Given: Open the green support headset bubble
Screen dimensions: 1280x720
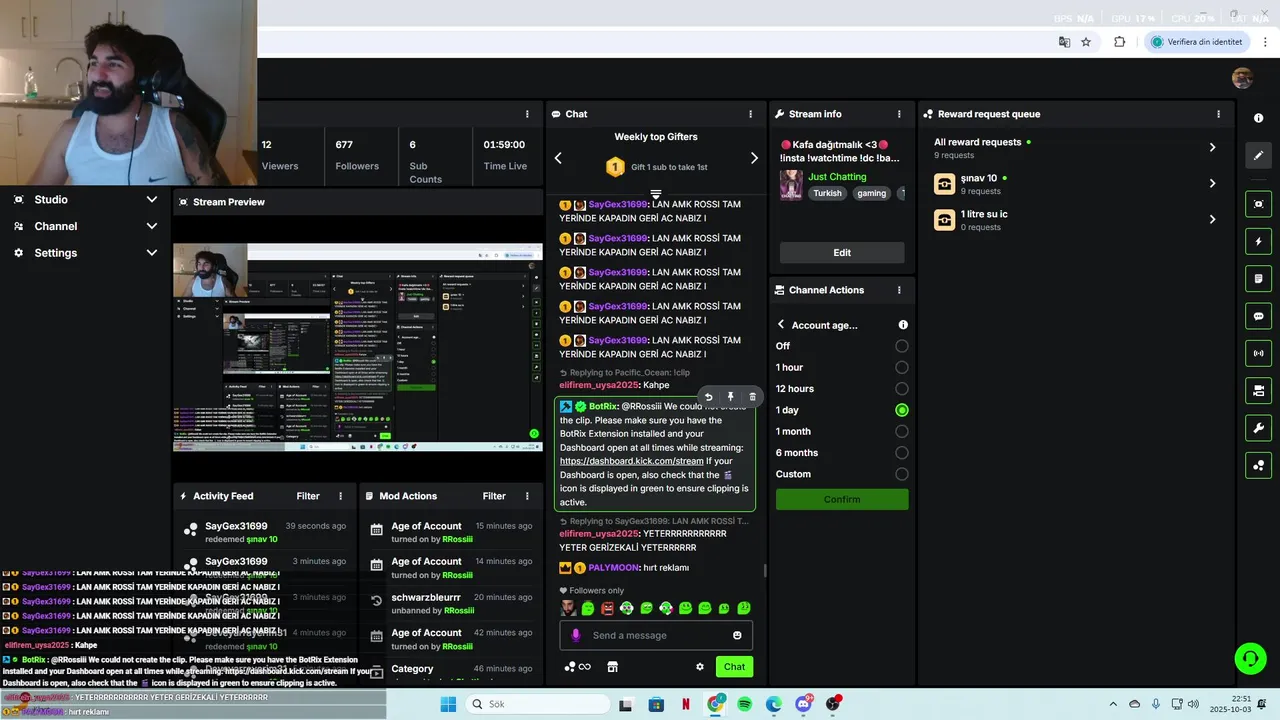Looking at the screenshot, I should [1250, 658].
